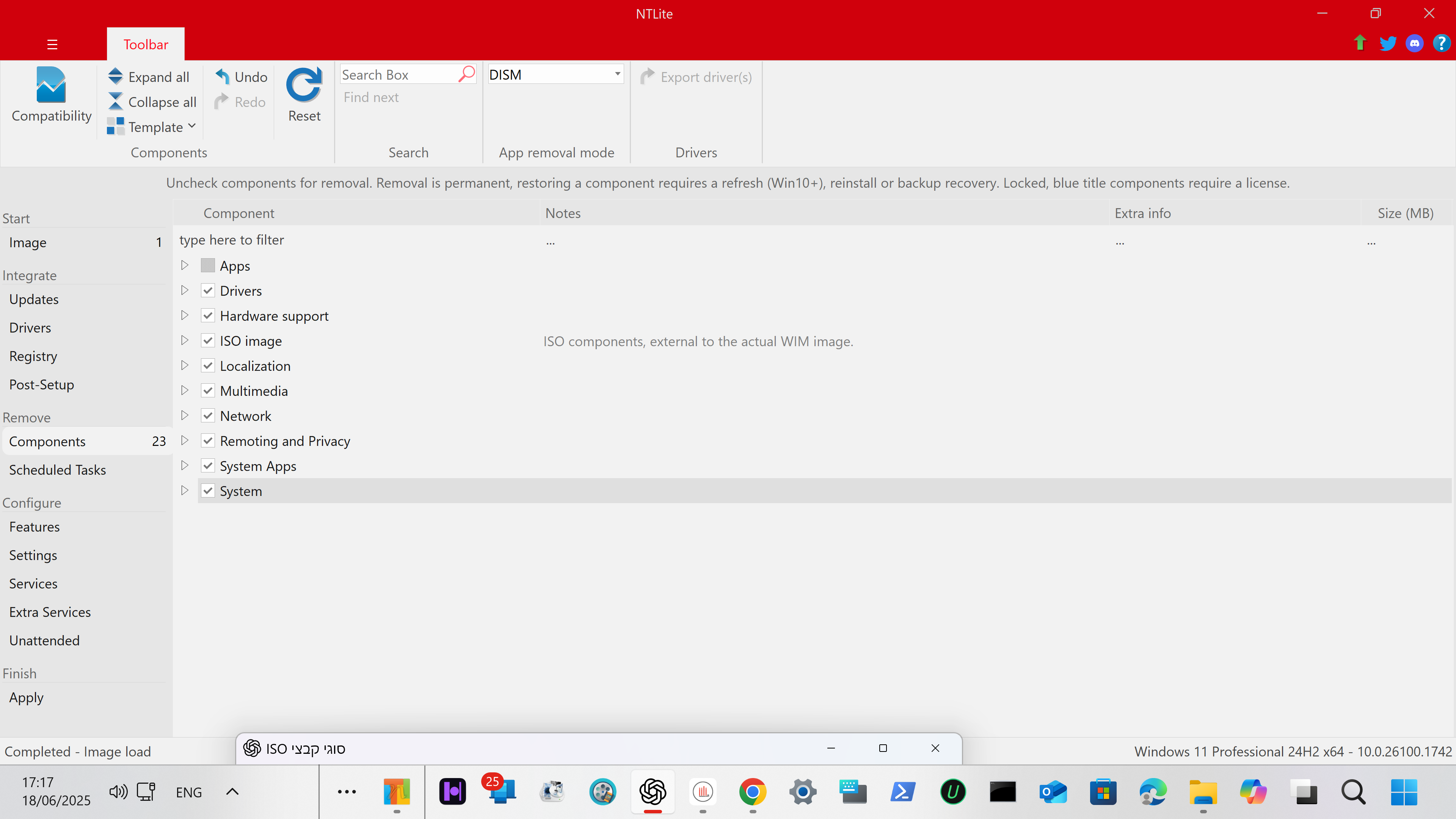Screen dimensions: 1456x819
Task: Open PowerShell from the taskbar
Action: tap(903, 792)
